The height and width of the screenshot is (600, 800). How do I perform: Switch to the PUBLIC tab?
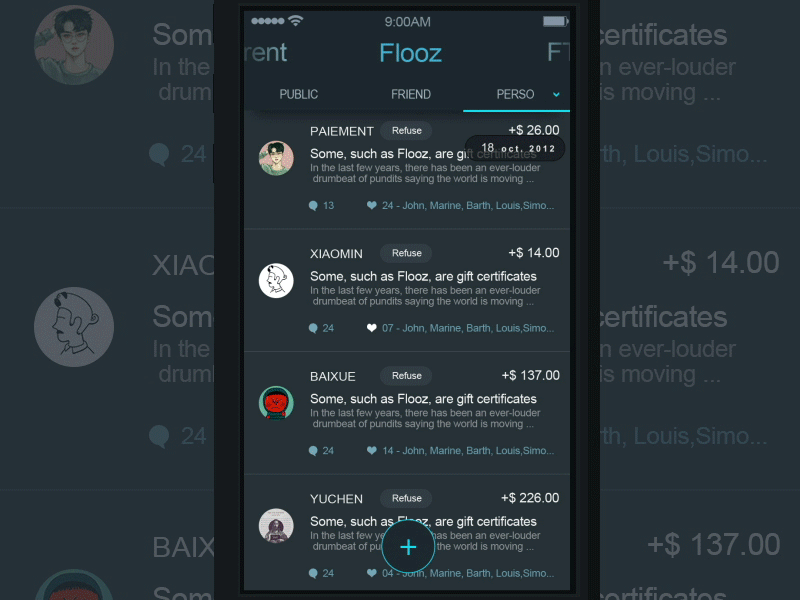(x=298, y=94)
